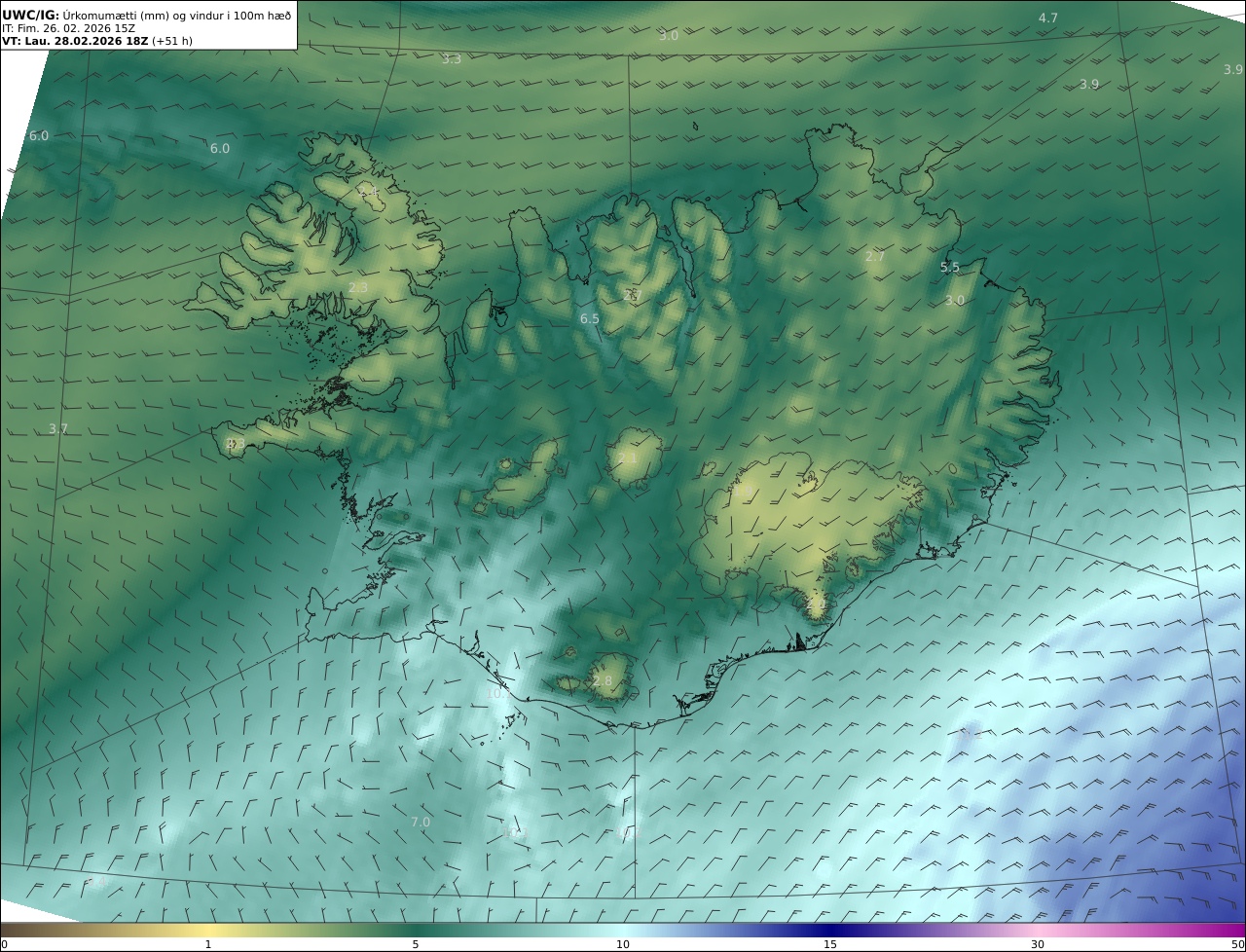
Task: Click the pink 30 mm band of the color bar
Action: (x=1038, y=930)
